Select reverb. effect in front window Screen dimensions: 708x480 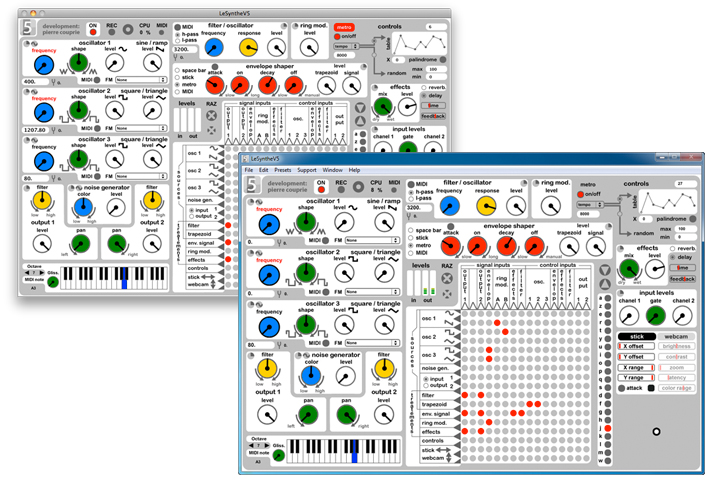[673, 249]
